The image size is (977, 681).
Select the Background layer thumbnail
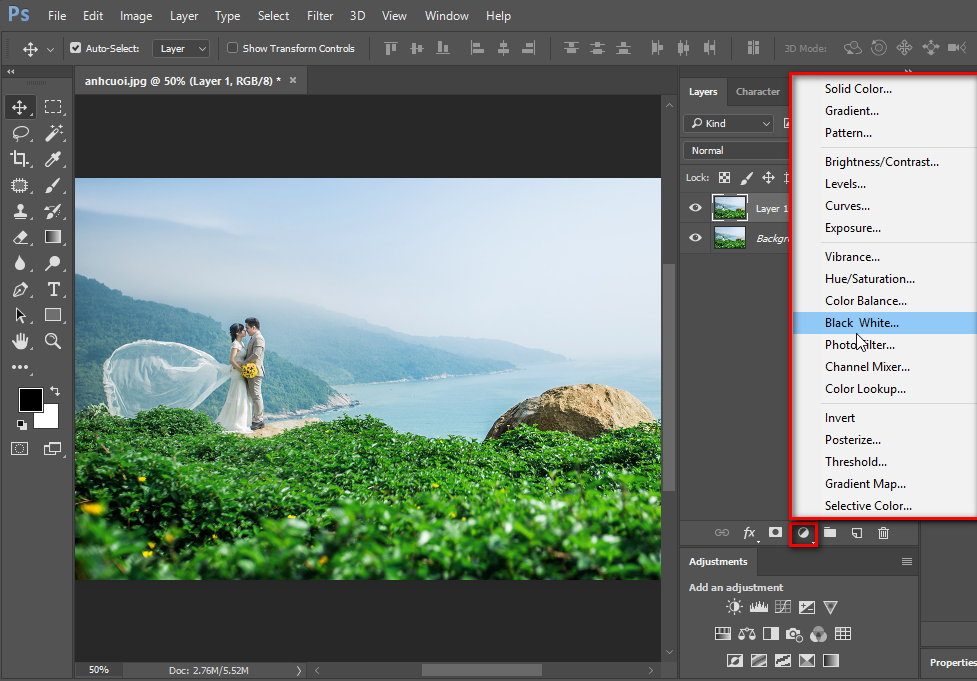[730, 238]
